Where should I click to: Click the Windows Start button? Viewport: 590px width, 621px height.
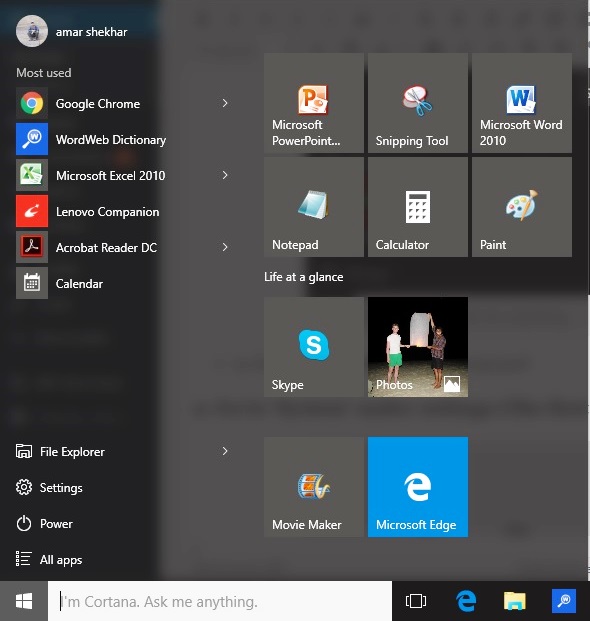click(x=24, y=601)
